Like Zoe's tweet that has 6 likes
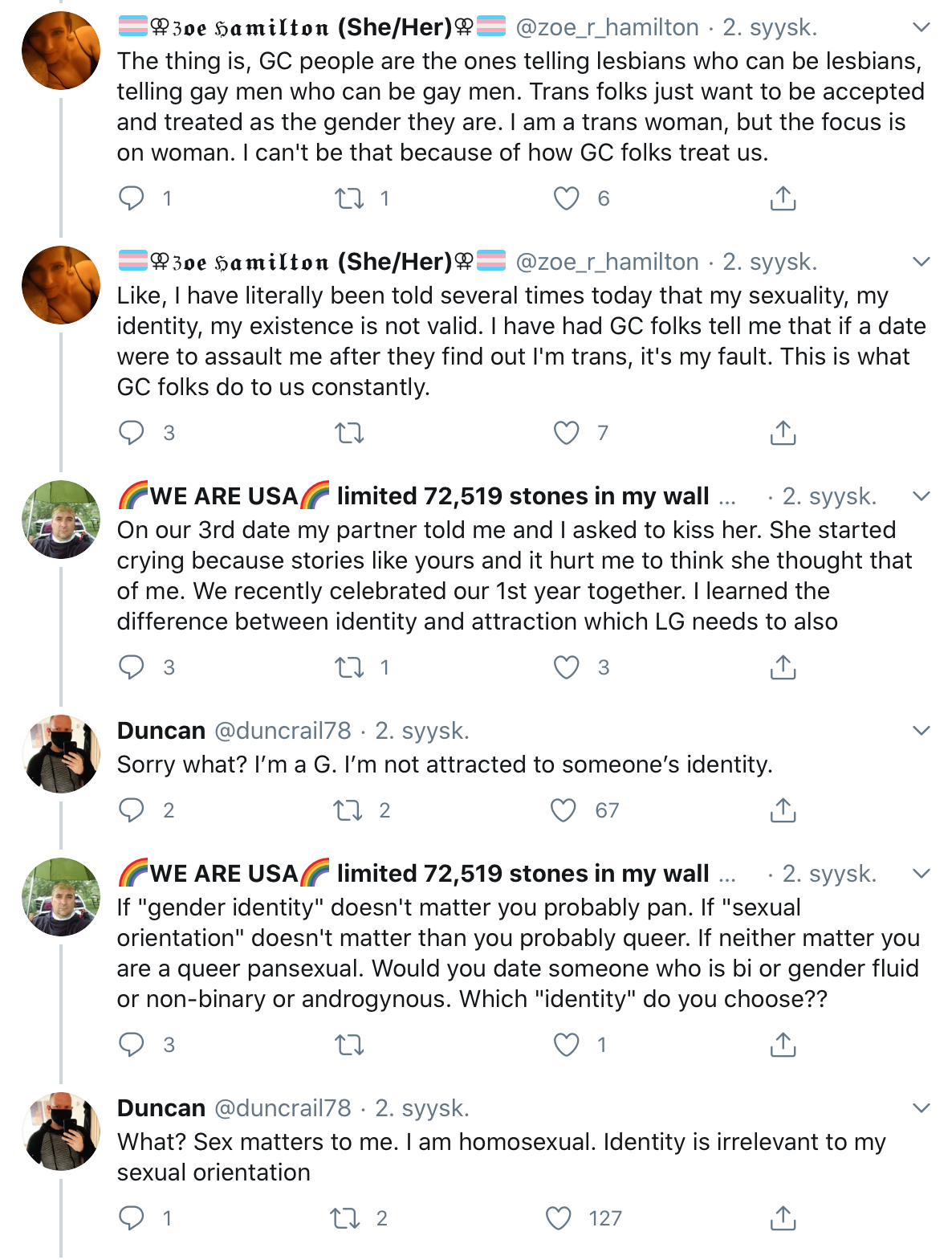The image size is (952, 1260). click(x=567, y=198)
